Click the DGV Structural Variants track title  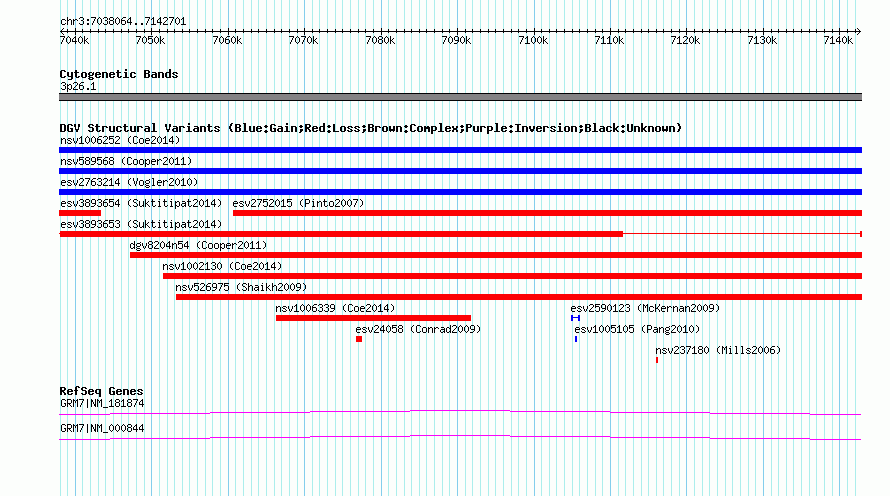371,128
